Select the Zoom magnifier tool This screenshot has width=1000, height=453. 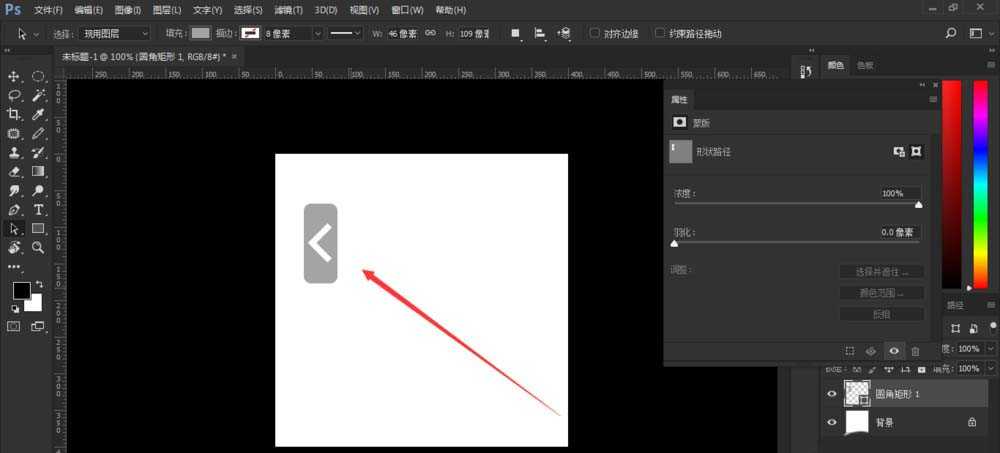[x=38, y=247]
